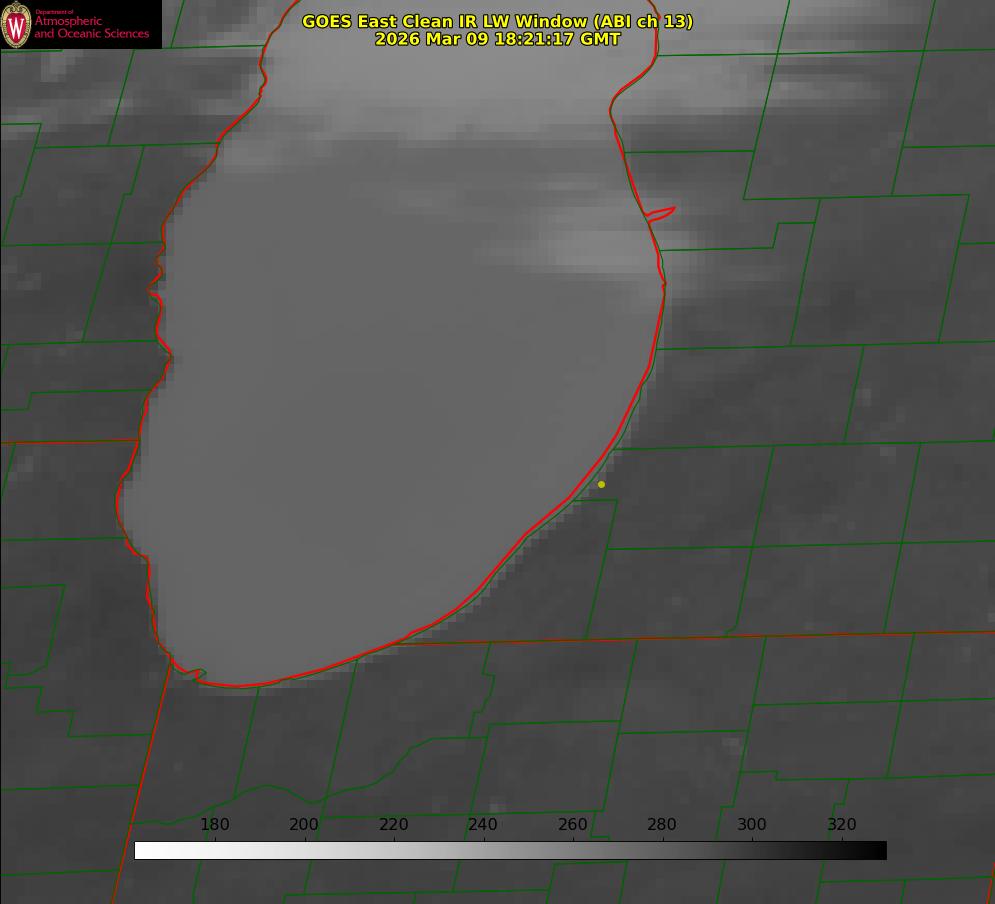Click the 320 label on color scale
This screenshot has width=995, height=904.
842,824
